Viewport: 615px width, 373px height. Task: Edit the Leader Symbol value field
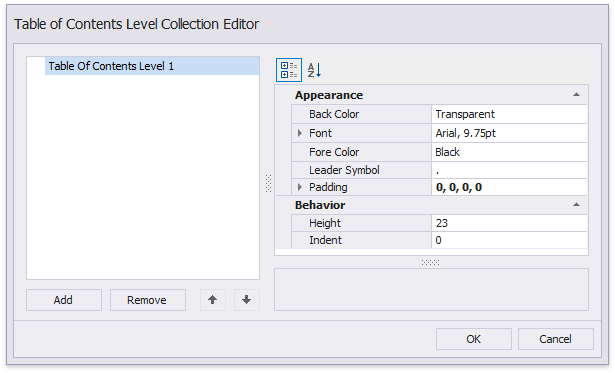509,170
